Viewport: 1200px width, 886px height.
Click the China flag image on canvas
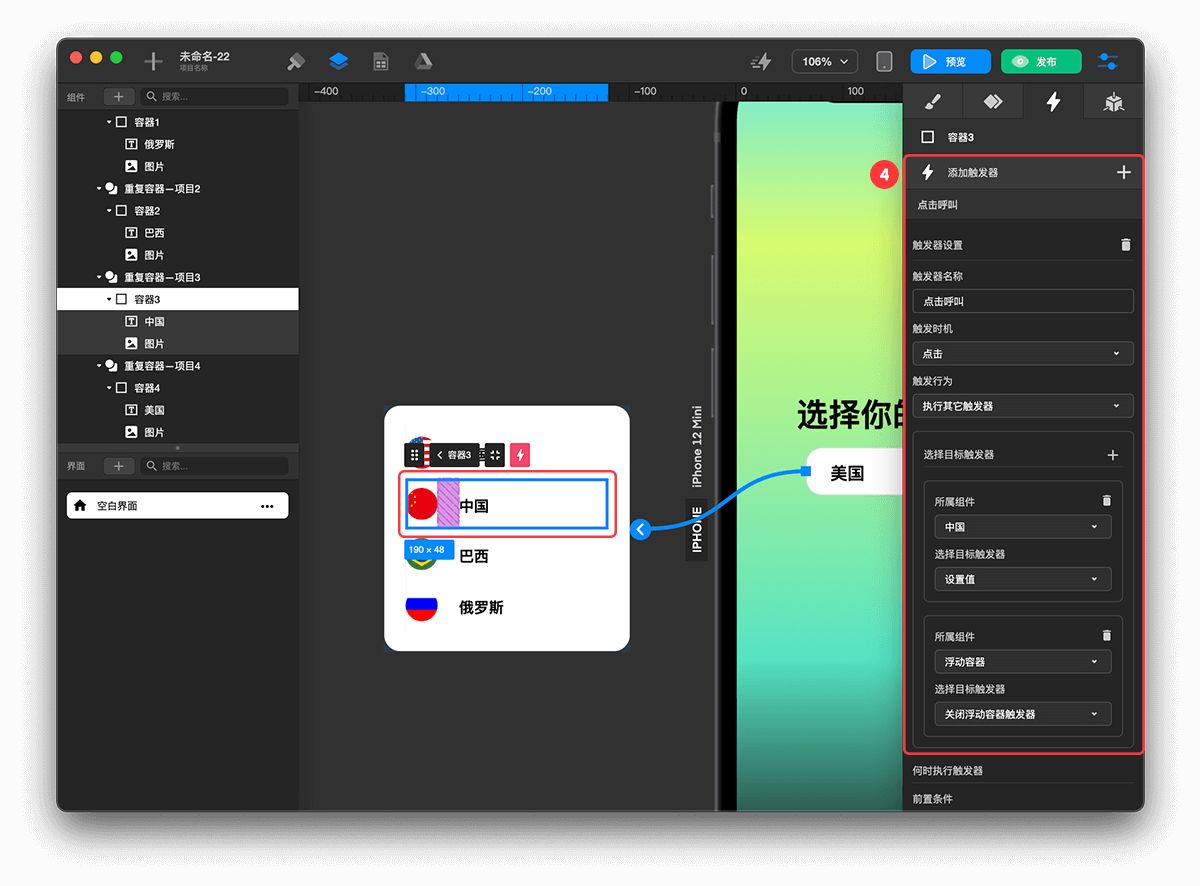[x=421, y=505]
